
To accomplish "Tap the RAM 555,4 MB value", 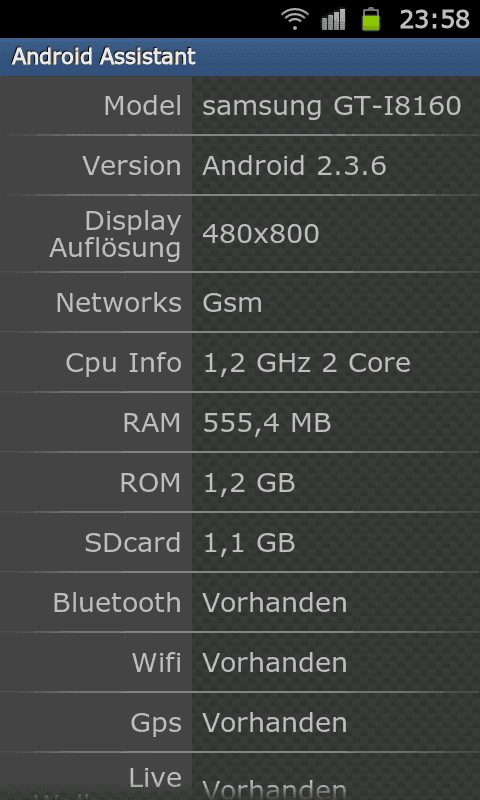I will [267, 423].
